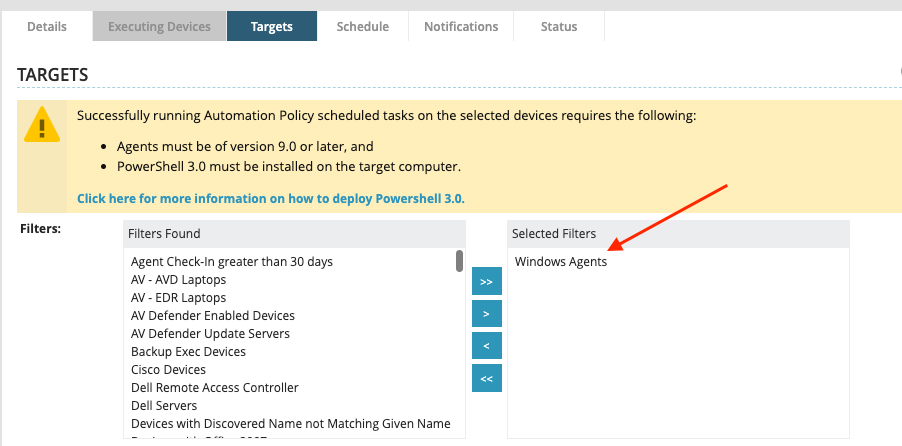Select the Backup Exec Devices filter
Viewport: 902px width, 446px height.
pos(188,352)
